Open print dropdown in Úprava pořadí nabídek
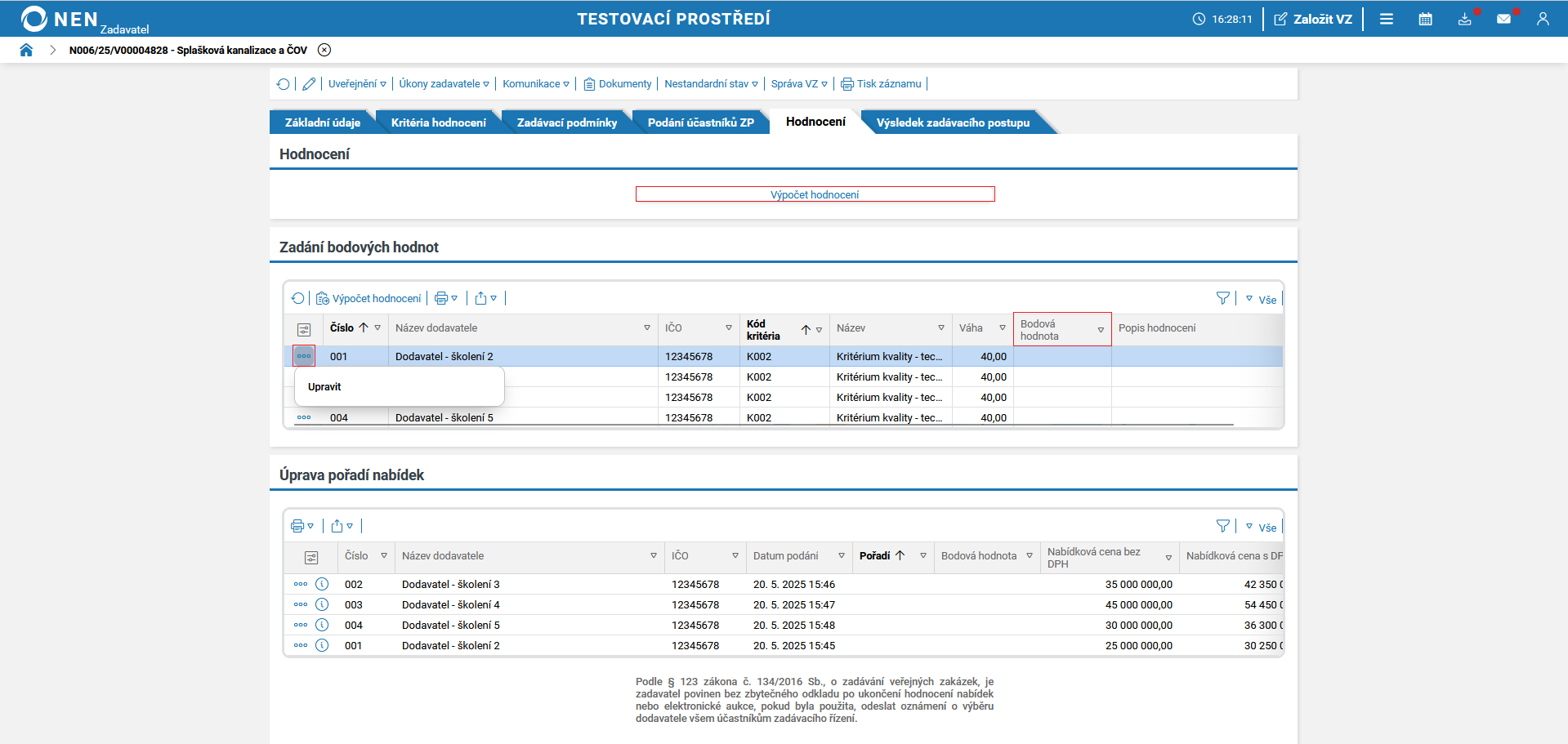The height and width of the screenshot is (744, 1568). point(302,527)
